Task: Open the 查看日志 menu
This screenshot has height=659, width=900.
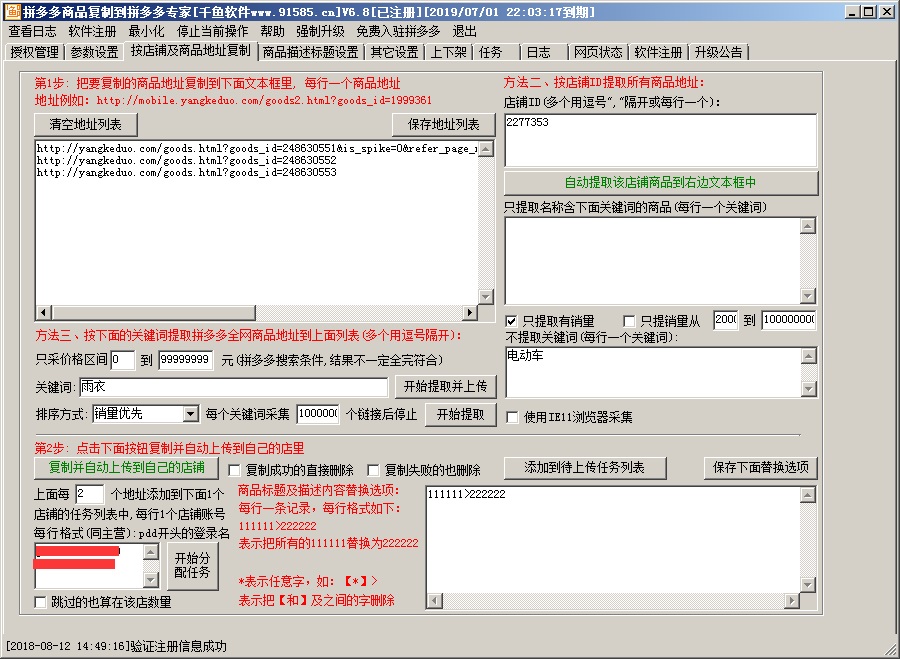Action: (32, 31)
